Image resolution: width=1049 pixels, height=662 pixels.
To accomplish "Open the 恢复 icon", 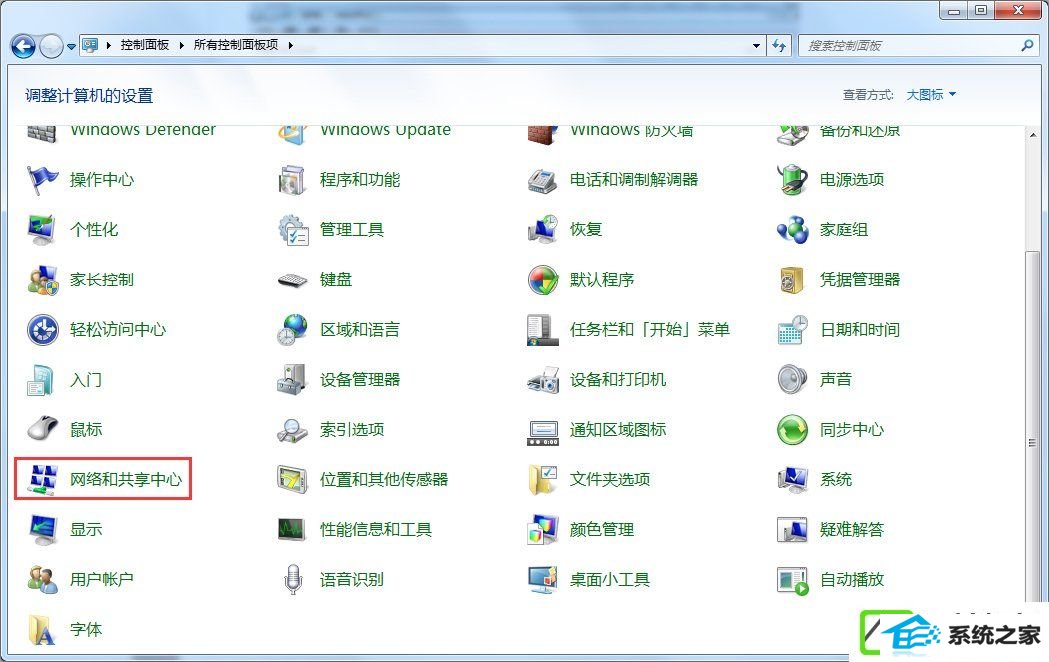I will pyautogui.click(x=543, y=230).
